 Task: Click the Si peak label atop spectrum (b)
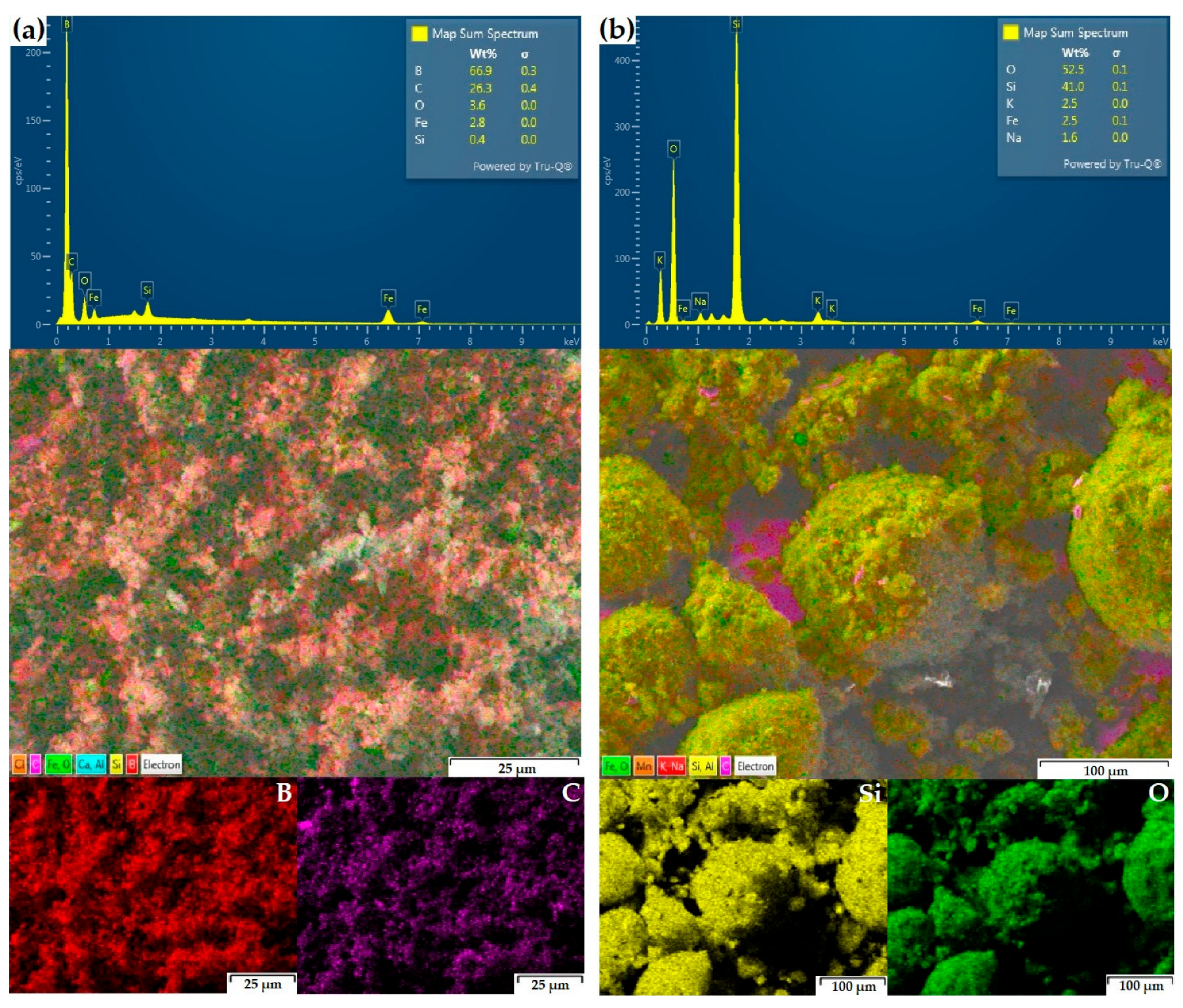pos(736,24)
